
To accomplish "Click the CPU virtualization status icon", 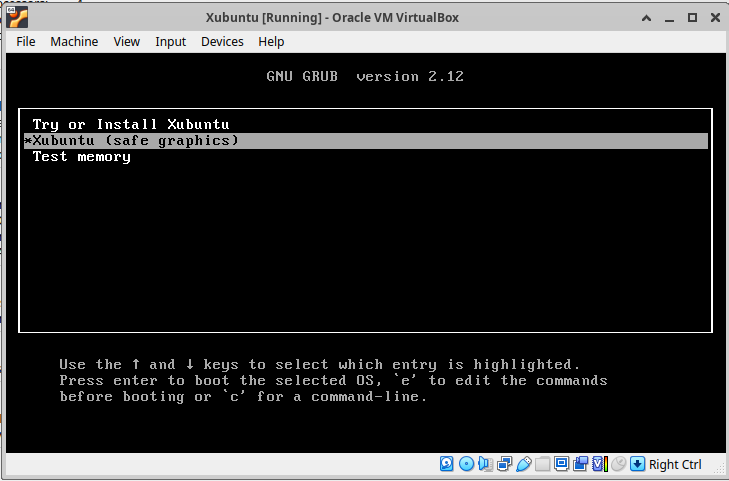I will point(599,464).
